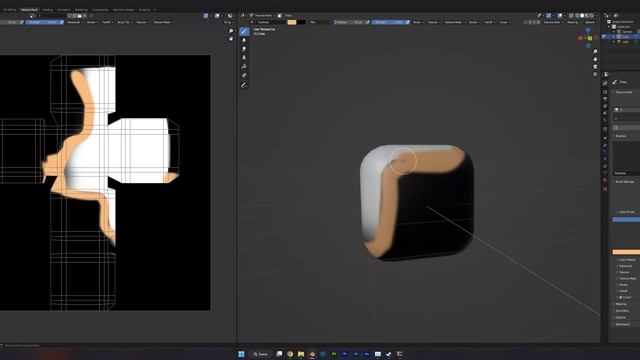
Task: Select the Smear tool in viewport toolbar
Action: point(244,49)
